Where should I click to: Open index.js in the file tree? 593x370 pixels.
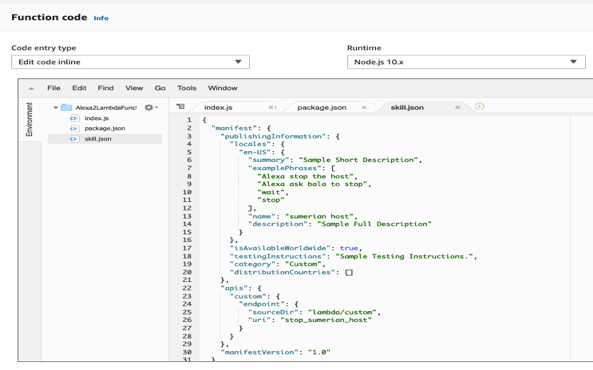[x=96, y=118]
